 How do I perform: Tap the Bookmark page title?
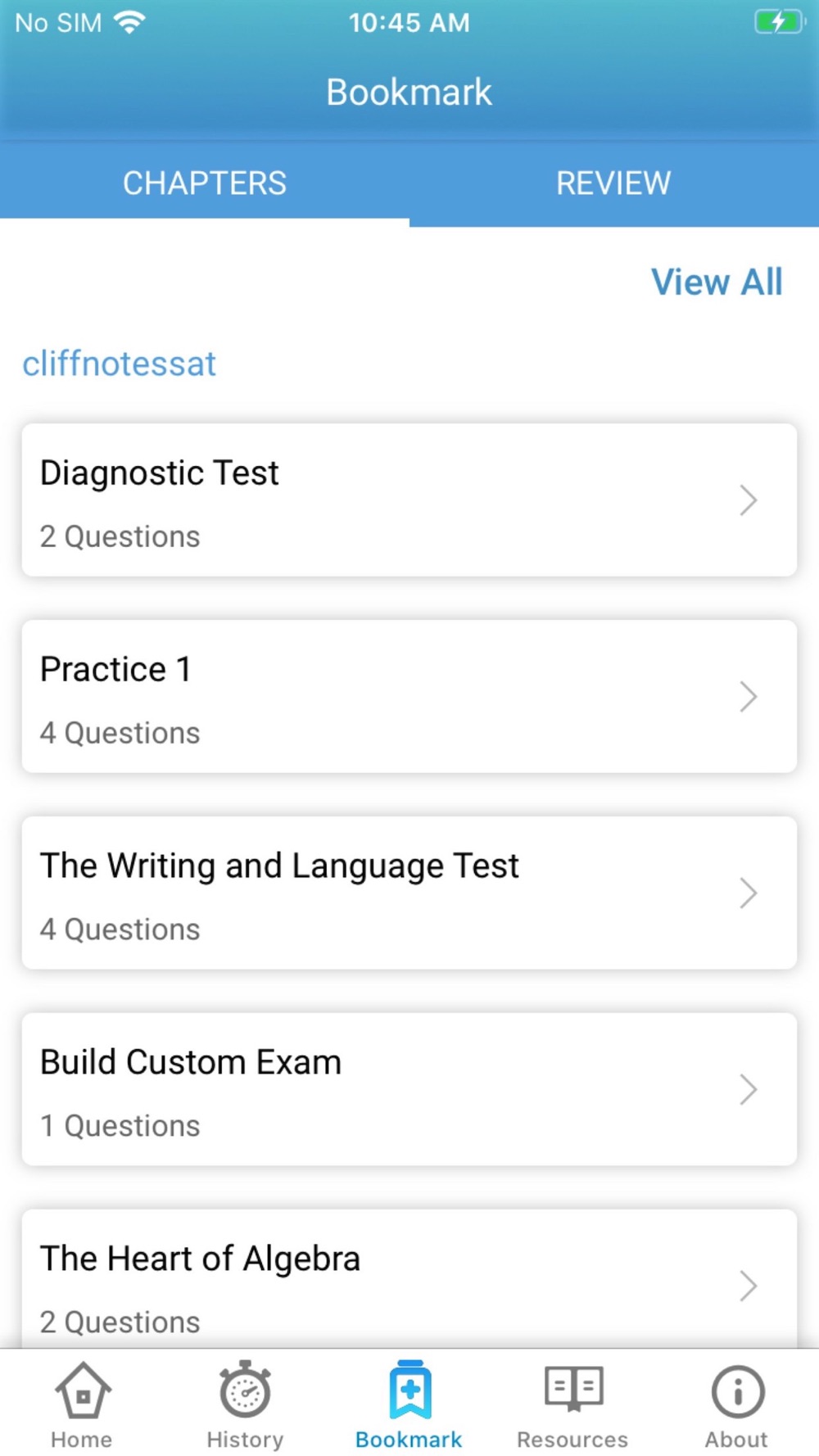[x=409, y=92]
